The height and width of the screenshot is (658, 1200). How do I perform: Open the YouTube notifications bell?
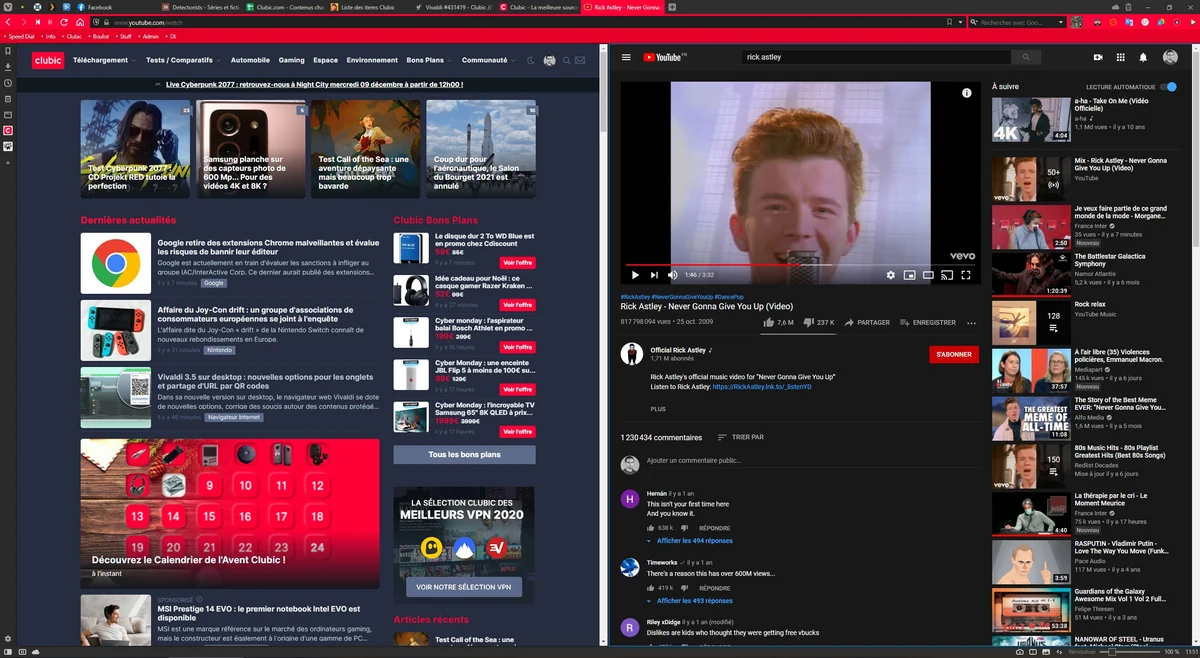(x=1144, y=57)
